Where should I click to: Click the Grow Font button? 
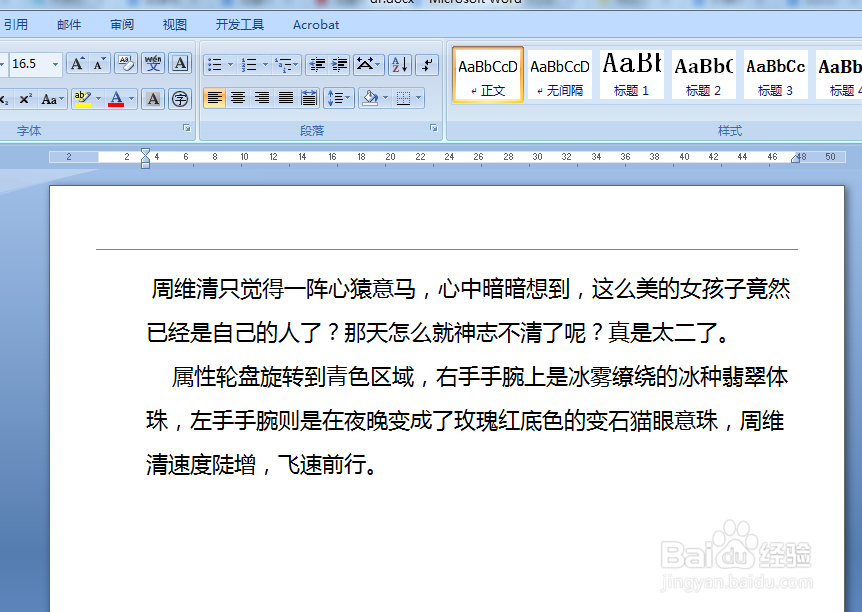[x=78, y=64]
